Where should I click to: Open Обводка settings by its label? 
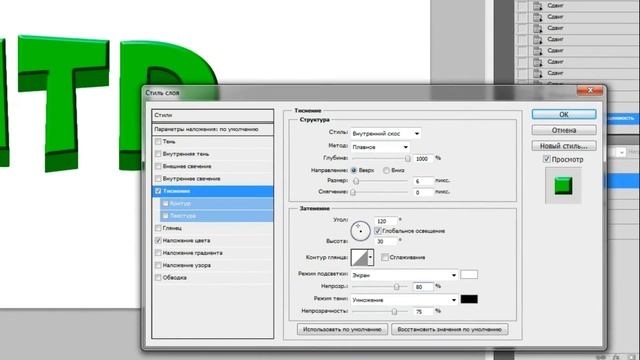click(175, 278)
